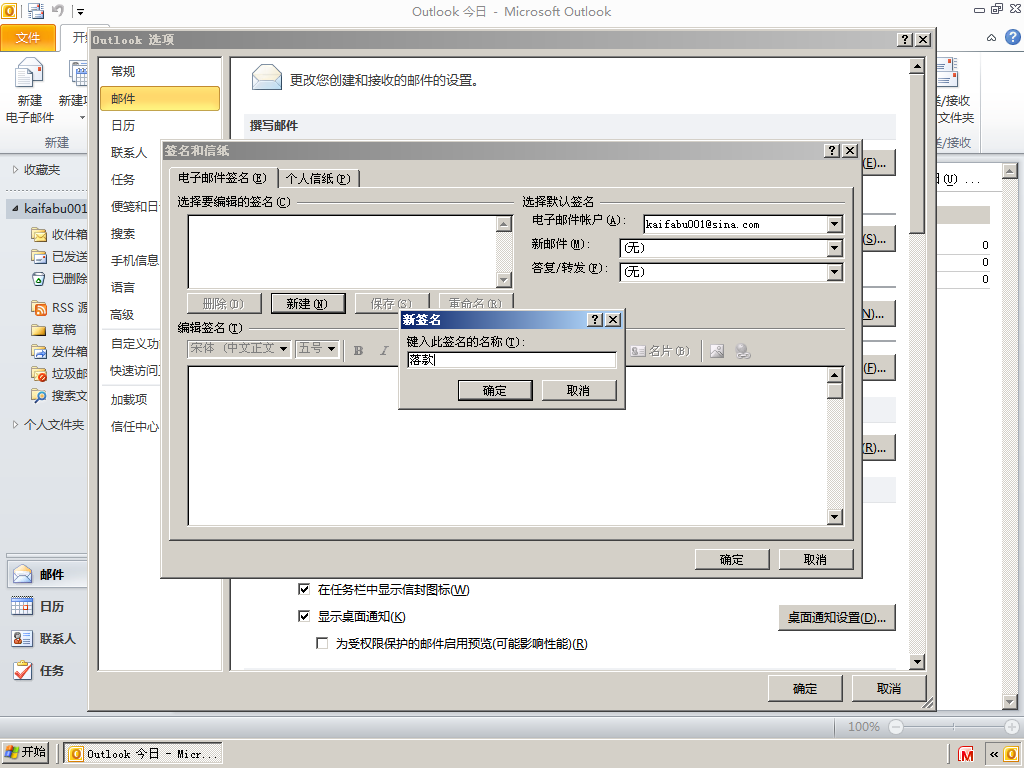Image resolution: width=1024 pixels, height=768 pixels.
Task: Click the zoom slider in the status bar
Action: pos(954,727)
